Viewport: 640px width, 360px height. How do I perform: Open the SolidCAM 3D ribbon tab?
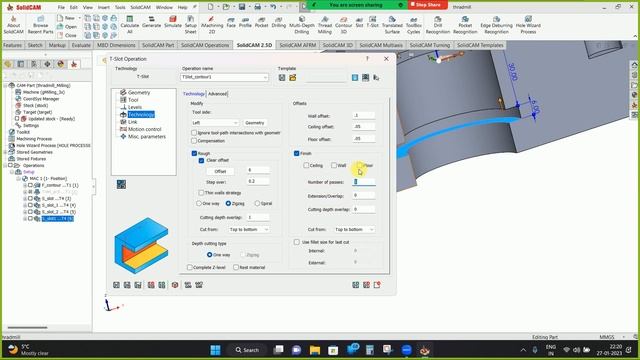point(338,45)
